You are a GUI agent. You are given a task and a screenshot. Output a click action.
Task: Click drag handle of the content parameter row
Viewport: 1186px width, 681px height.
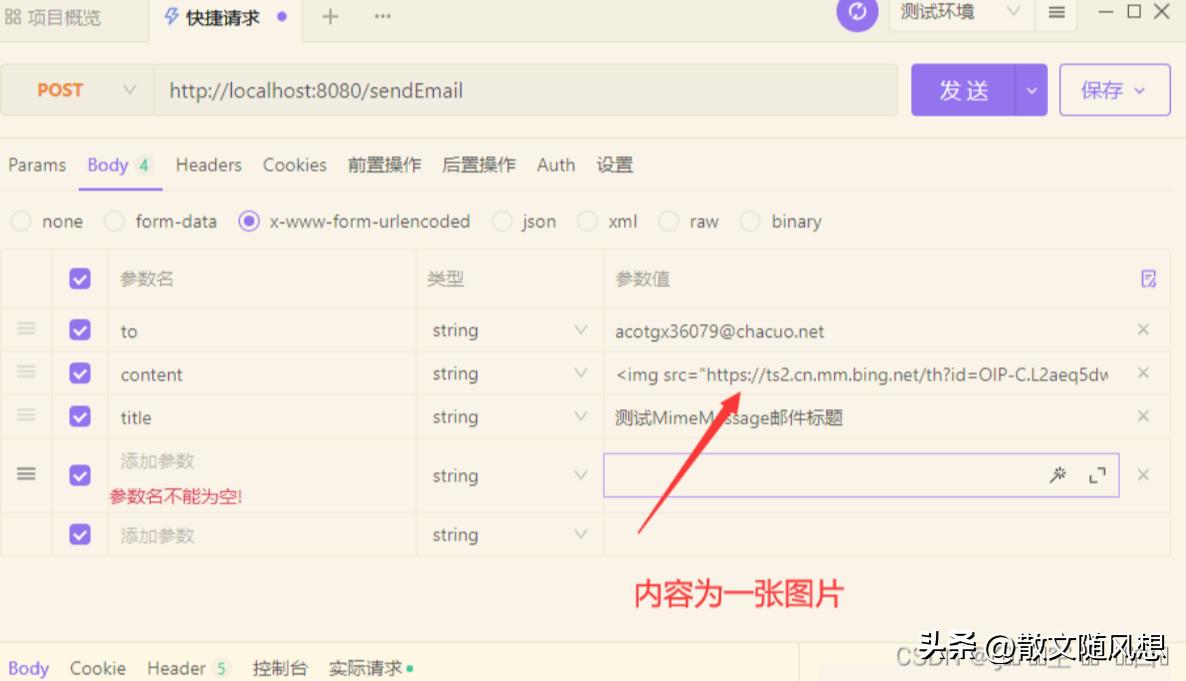tap(26, 373)
